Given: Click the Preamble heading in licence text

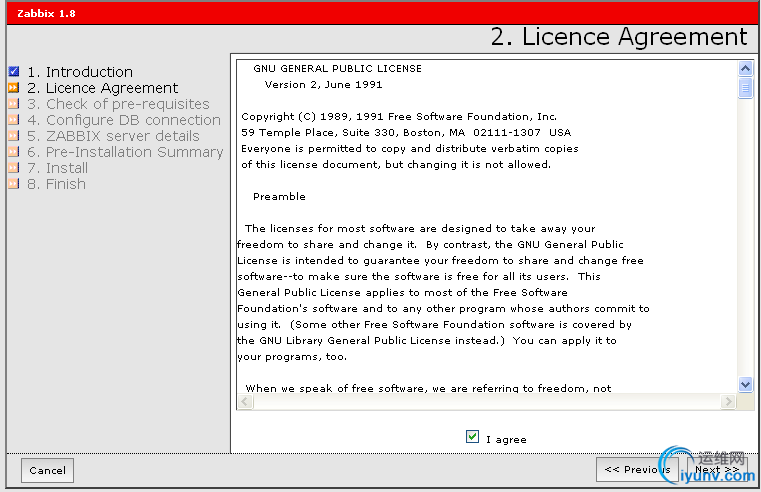Looking at the screenshot, I should (x=279, y=197).
